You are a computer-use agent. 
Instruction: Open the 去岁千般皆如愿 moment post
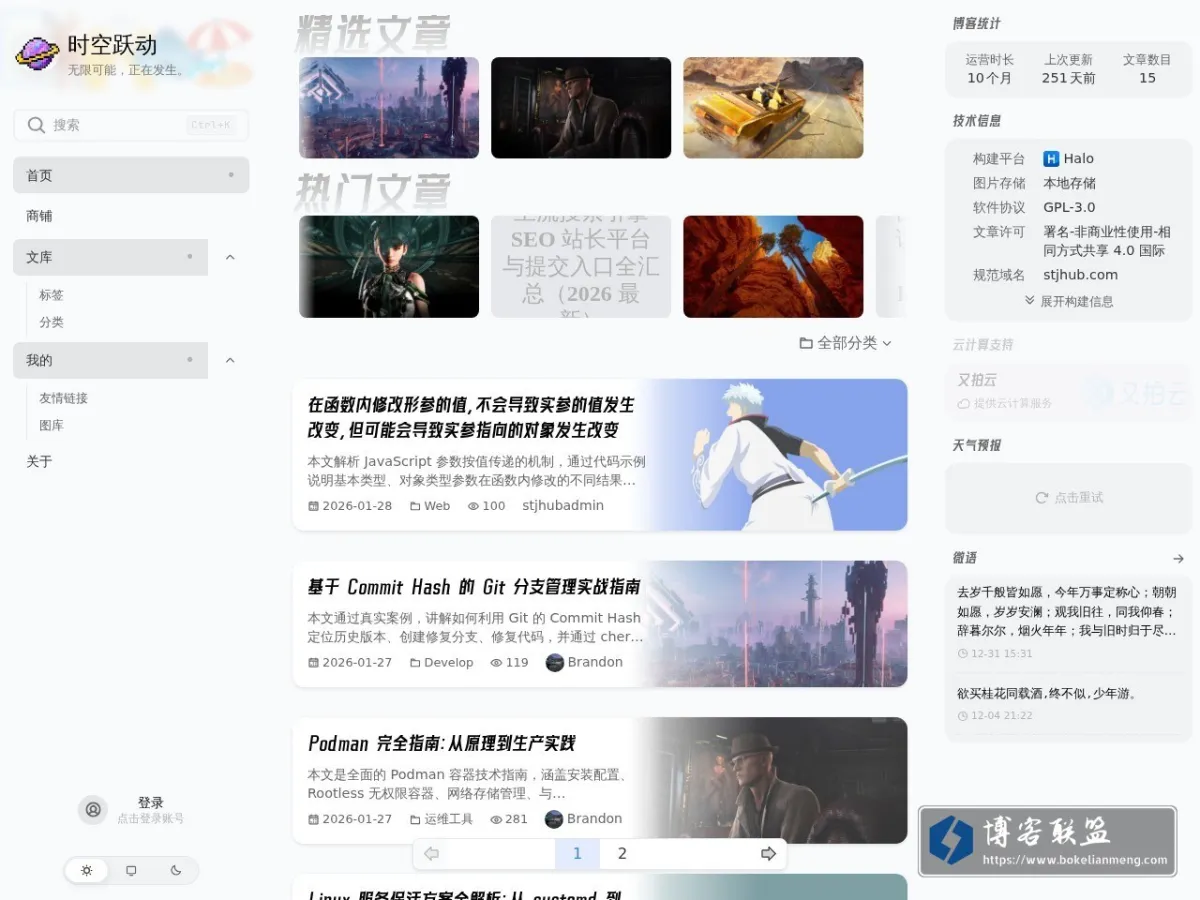(1069, 611)
